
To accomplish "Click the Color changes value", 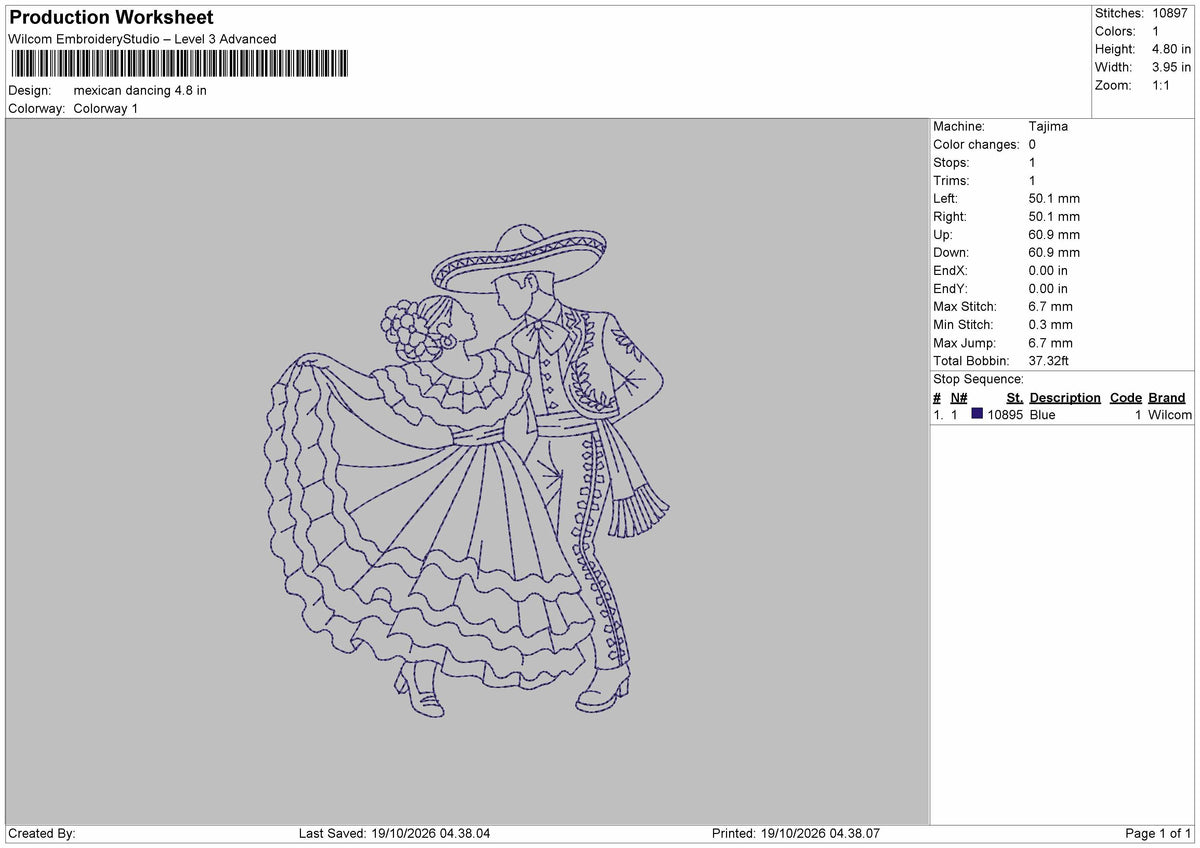I will [1032, 144].
